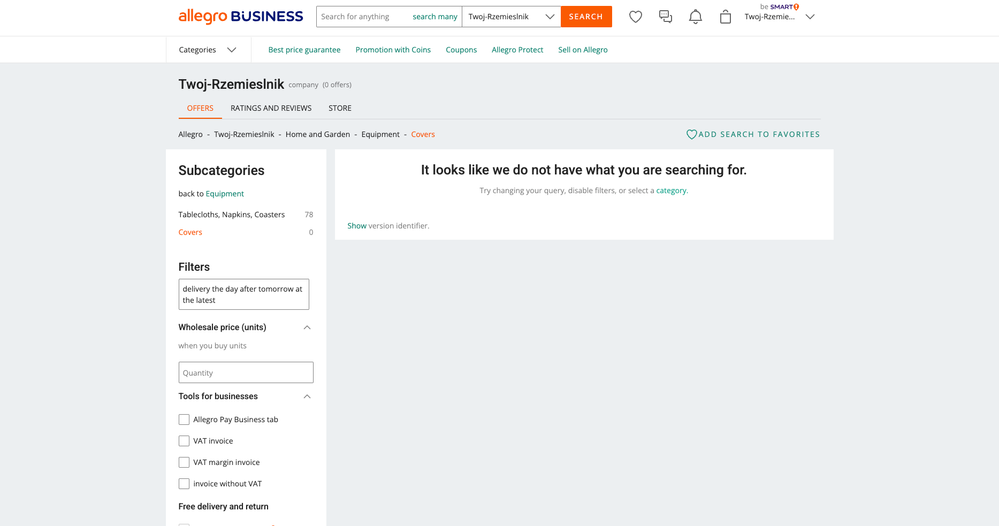999x526 pixels.
Task: Open Twoj-Rzemieslnik breadcrumb link
Action: [244, 134]
